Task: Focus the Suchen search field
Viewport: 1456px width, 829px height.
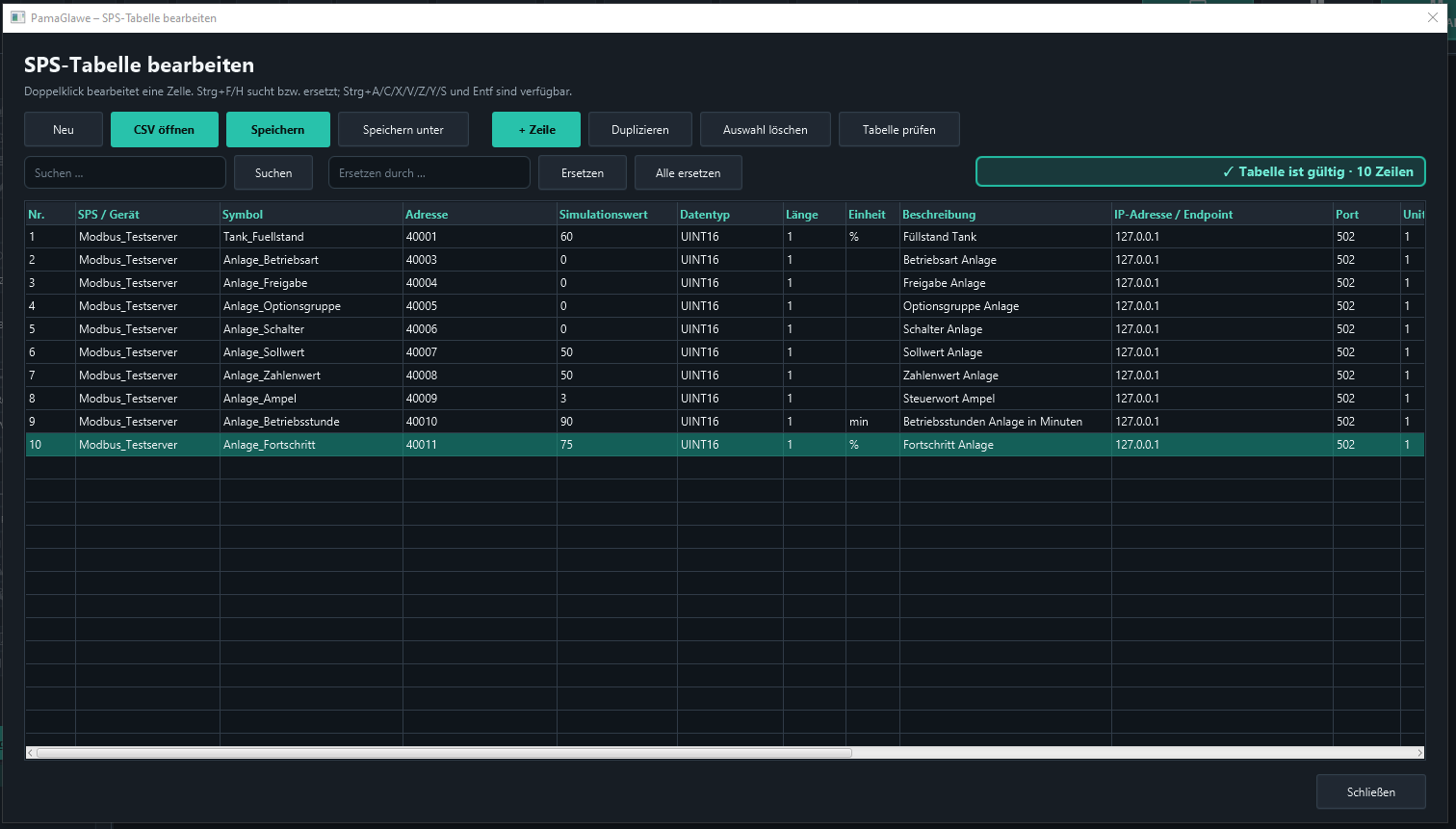Action: (x=125, y=173)
